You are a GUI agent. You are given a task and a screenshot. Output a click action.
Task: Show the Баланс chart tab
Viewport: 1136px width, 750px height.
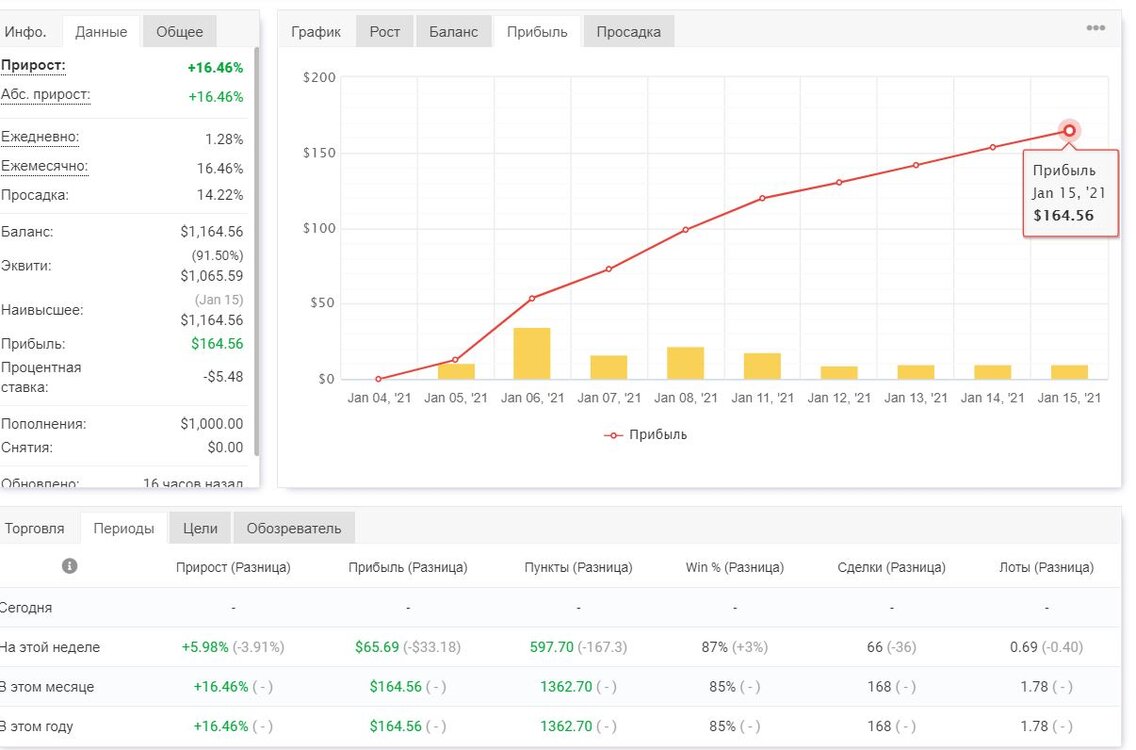click(x=454, y=32)
